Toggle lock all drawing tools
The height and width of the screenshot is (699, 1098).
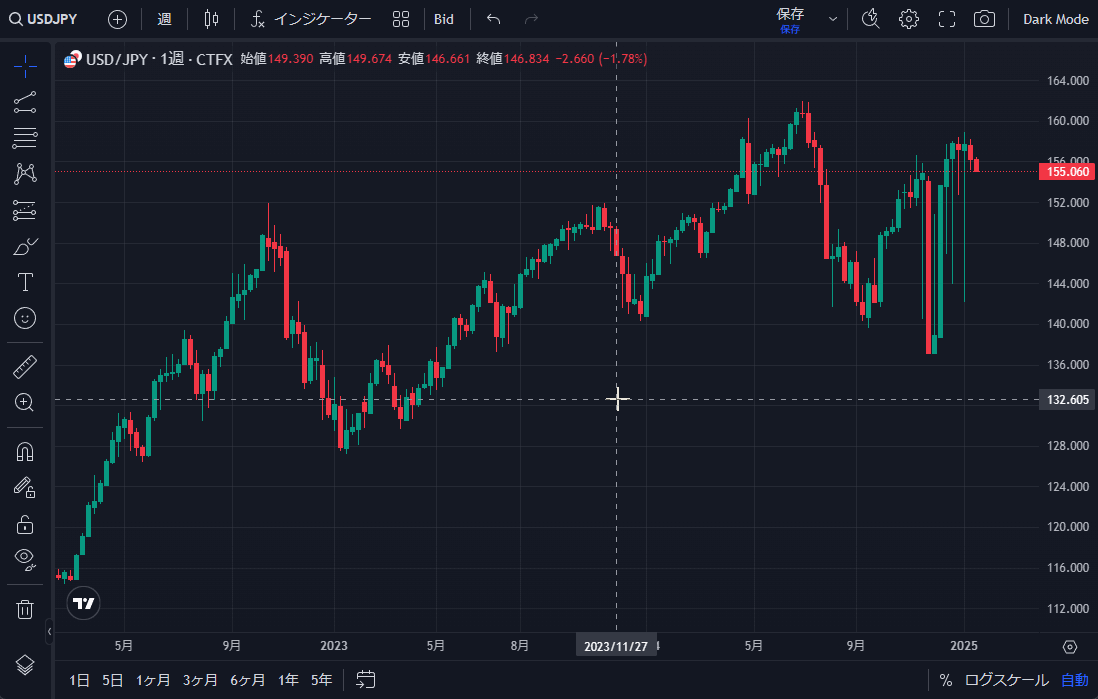[25, 524]
